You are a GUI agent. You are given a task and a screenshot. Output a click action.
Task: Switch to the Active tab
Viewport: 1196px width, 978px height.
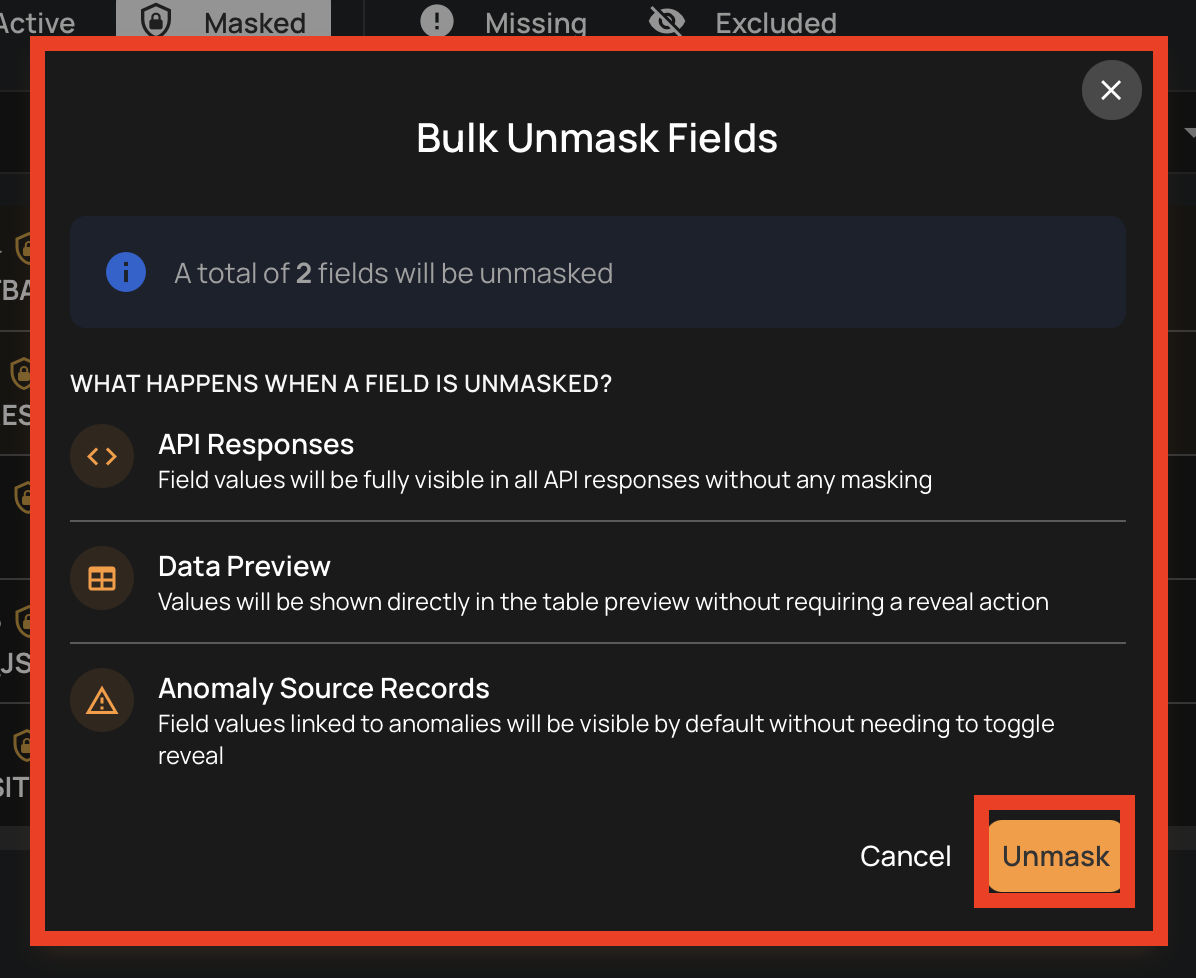pyautogui.click(x=38, y=21)
